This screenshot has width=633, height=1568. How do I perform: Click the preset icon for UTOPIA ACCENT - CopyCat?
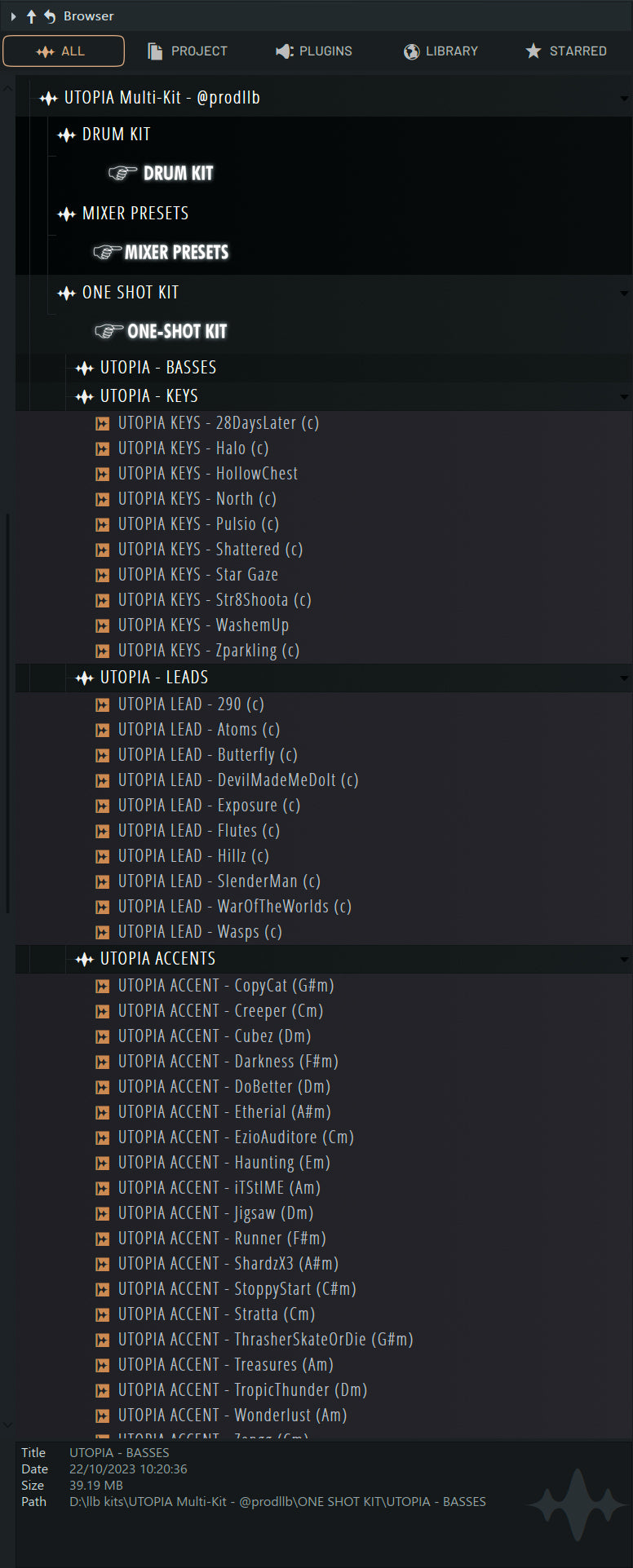tap(103, 987)
